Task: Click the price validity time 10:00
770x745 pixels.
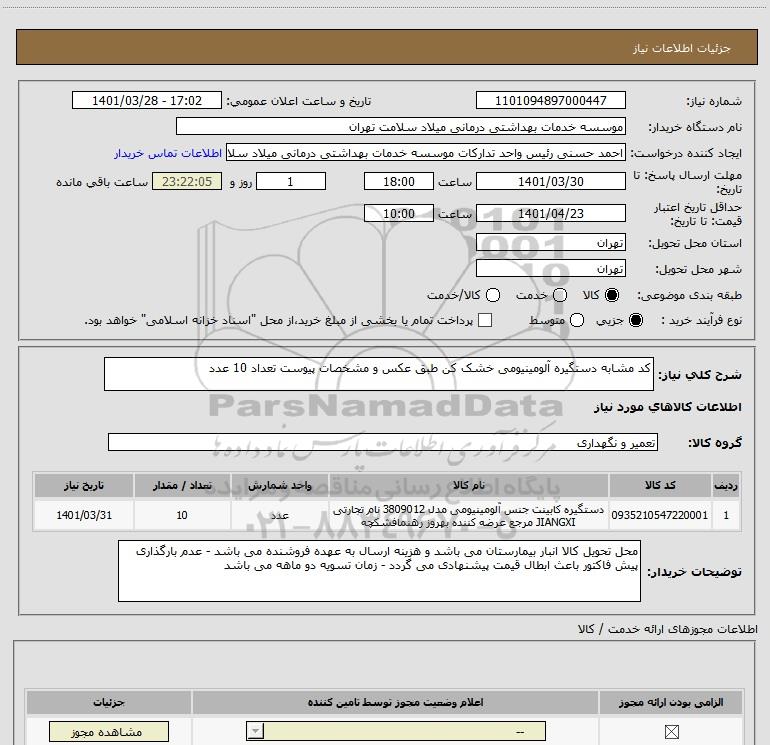Action: point(399,214)
